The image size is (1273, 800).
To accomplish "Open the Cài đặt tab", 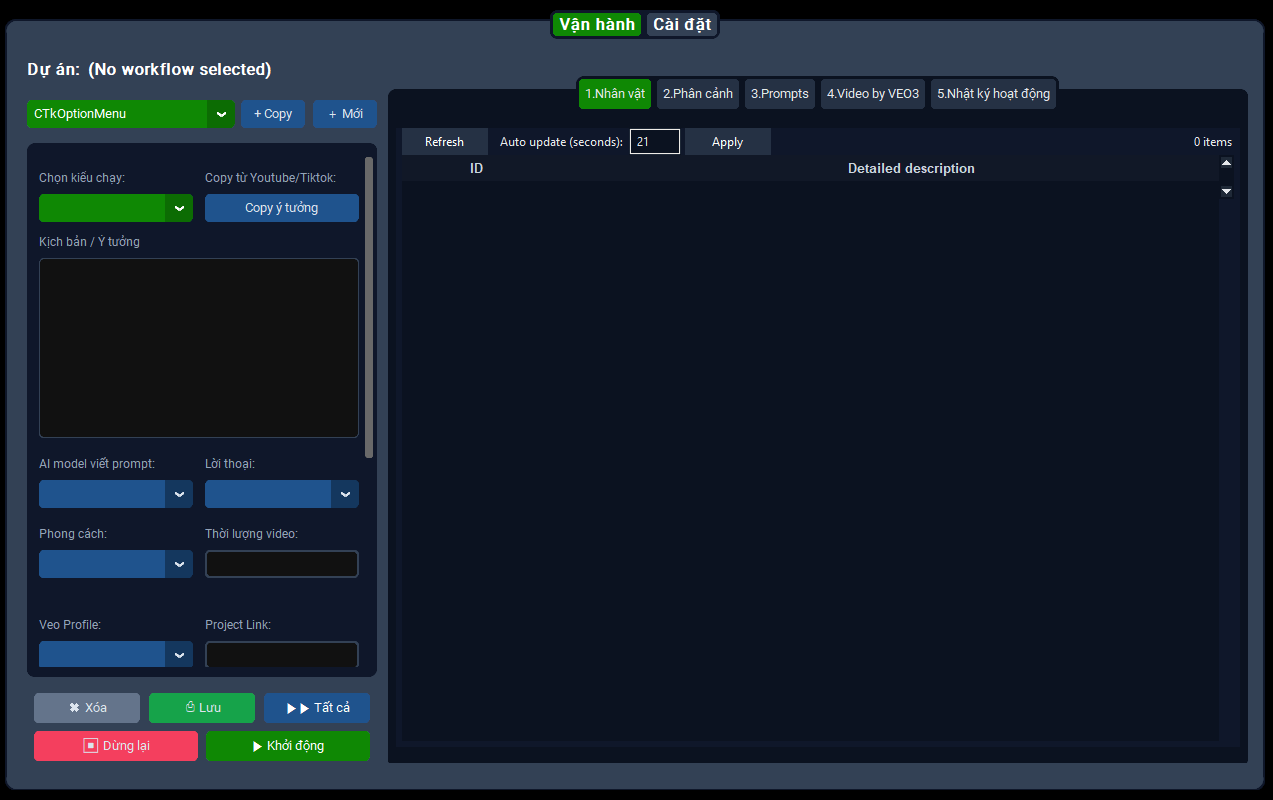I will (x=682, y=24).
